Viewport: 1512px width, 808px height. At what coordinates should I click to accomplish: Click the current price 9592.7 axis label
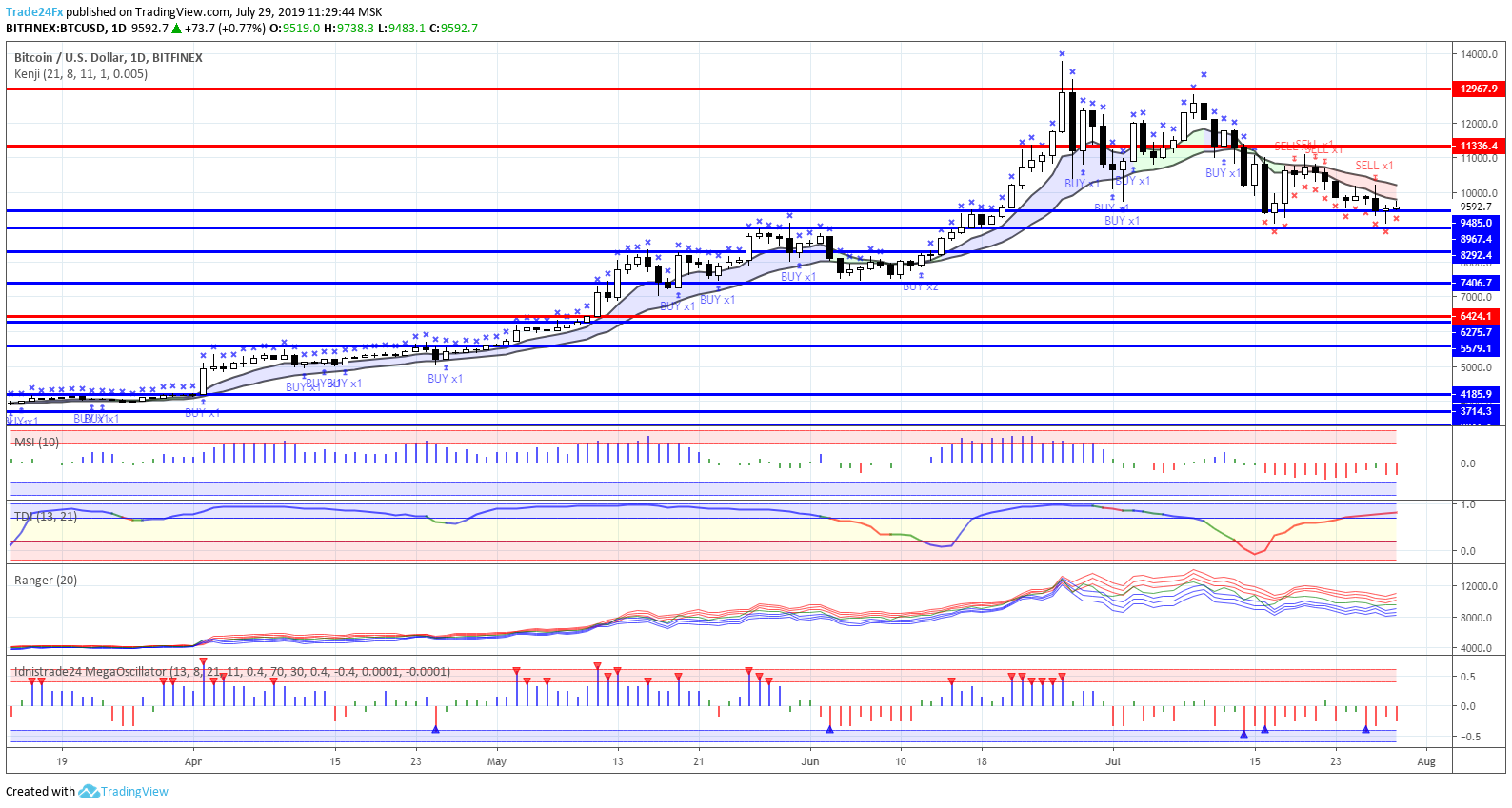tap(1476, 207)
